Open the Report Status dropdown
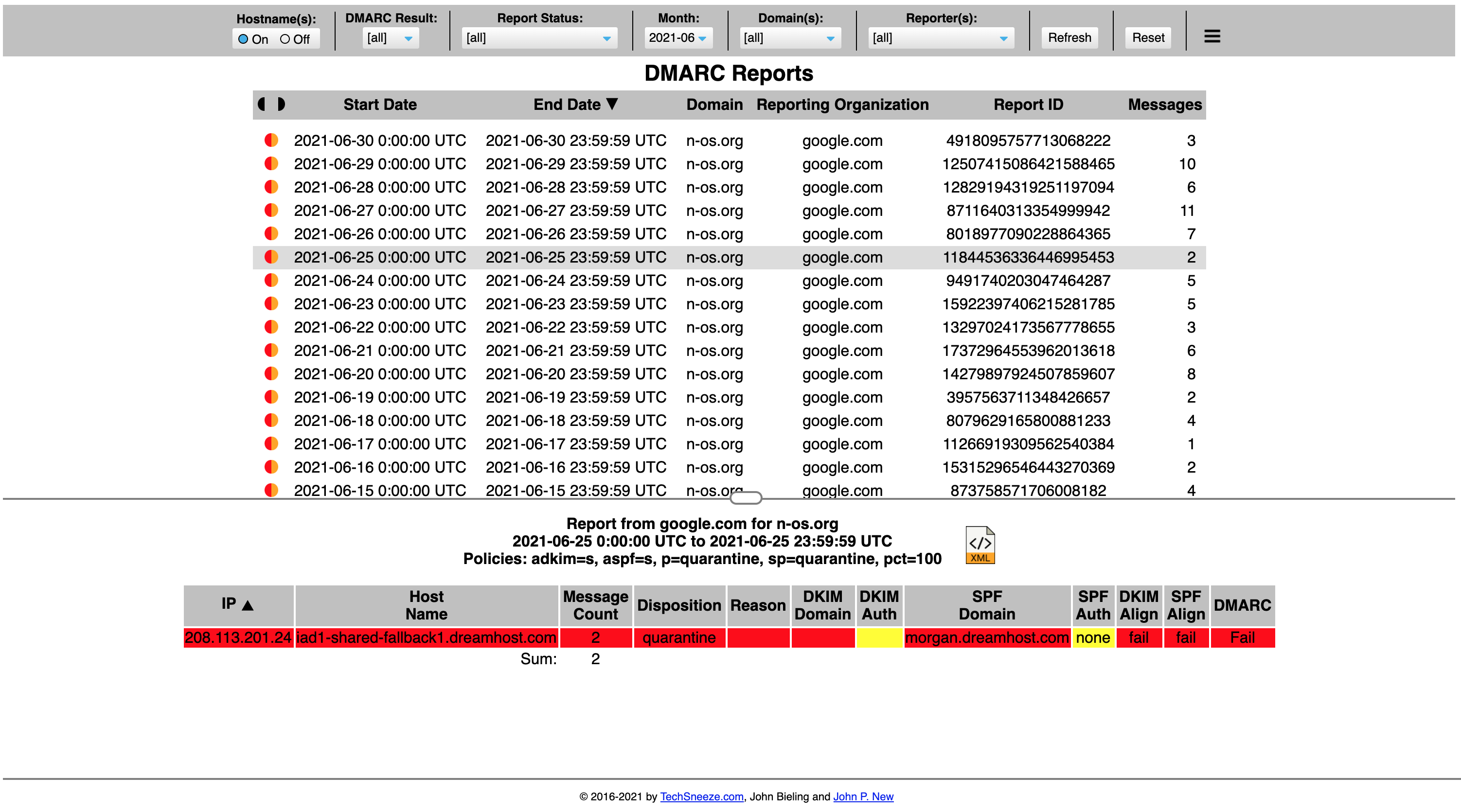Screen dimensions: 1461x812 [x=539, y=38]
